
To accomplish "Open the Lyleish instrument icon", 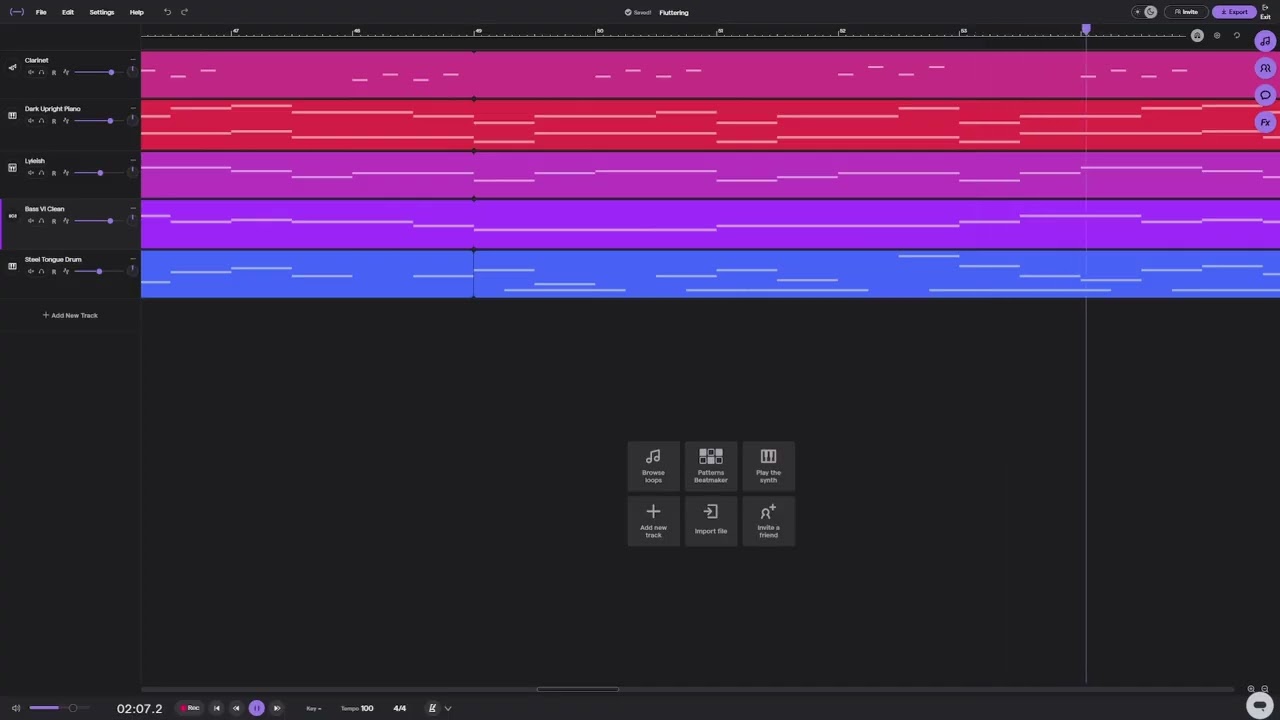I will click(x=12, y=168).
